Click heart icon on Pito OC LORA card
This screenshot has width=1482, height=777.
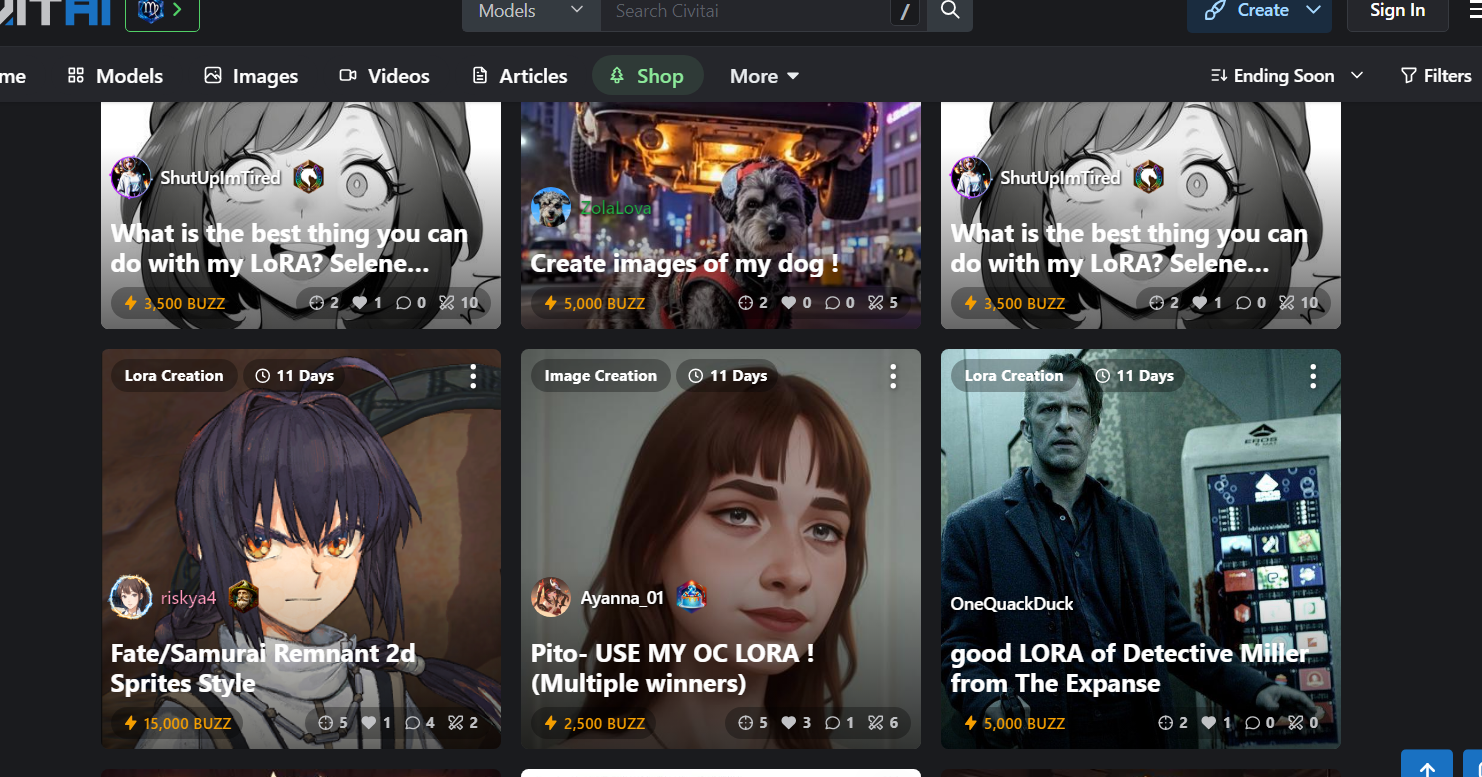pyautogui.click(x=789, y=723)
